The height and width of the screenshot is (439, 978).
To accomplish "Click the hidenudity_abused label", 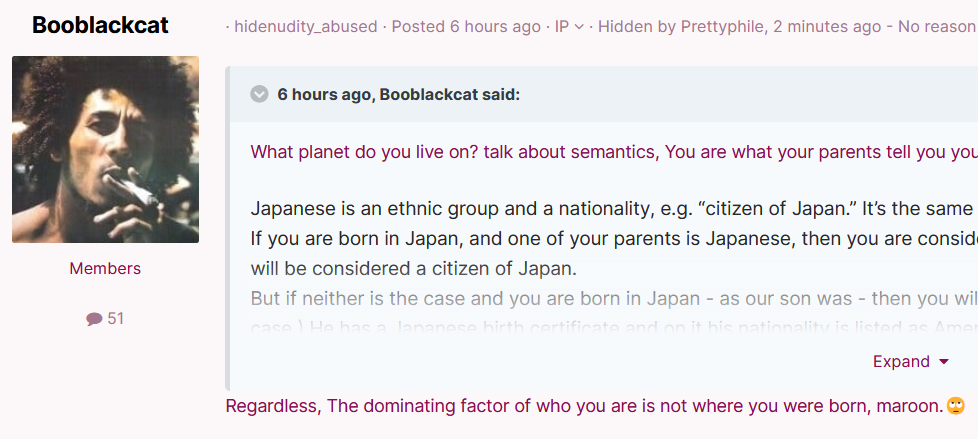I will coord(306,27).
